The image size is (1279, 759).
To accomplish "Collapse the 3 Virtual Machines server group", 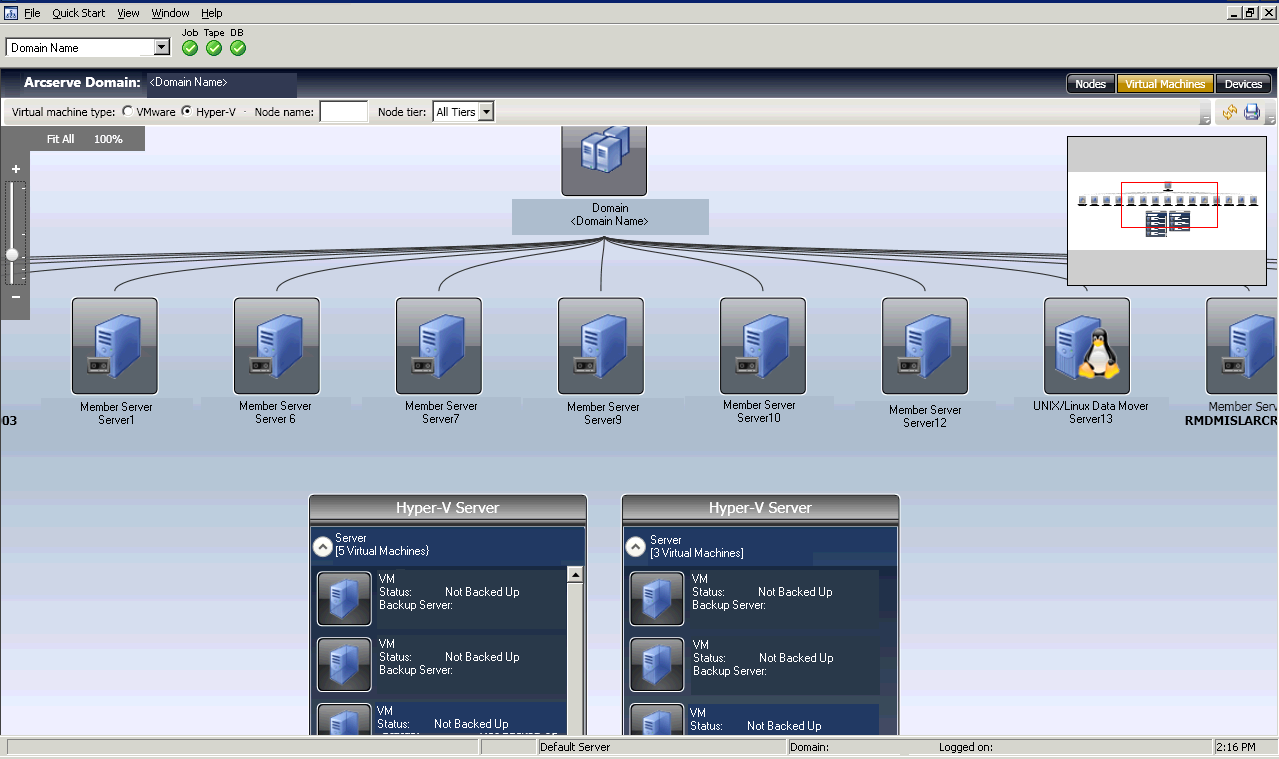I will point(635,547).
